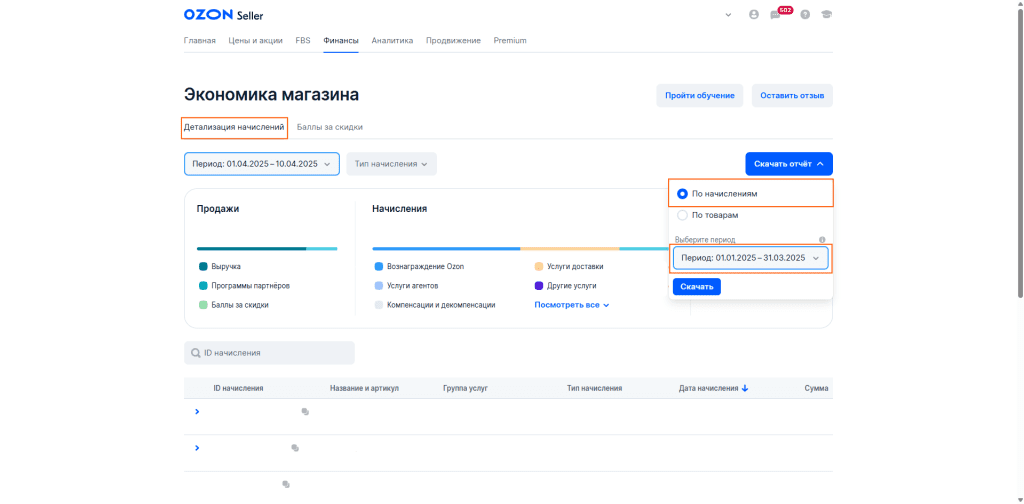Screen dimensions: 1024x504
Task: Go to the Аналитика menu item
Action: point(392,41)
